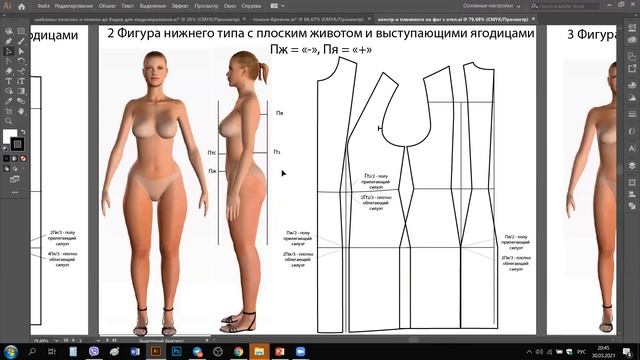This screenshot has height=360, width=640.
Task: Open the Редактирование menu
Action: [73, 6]
